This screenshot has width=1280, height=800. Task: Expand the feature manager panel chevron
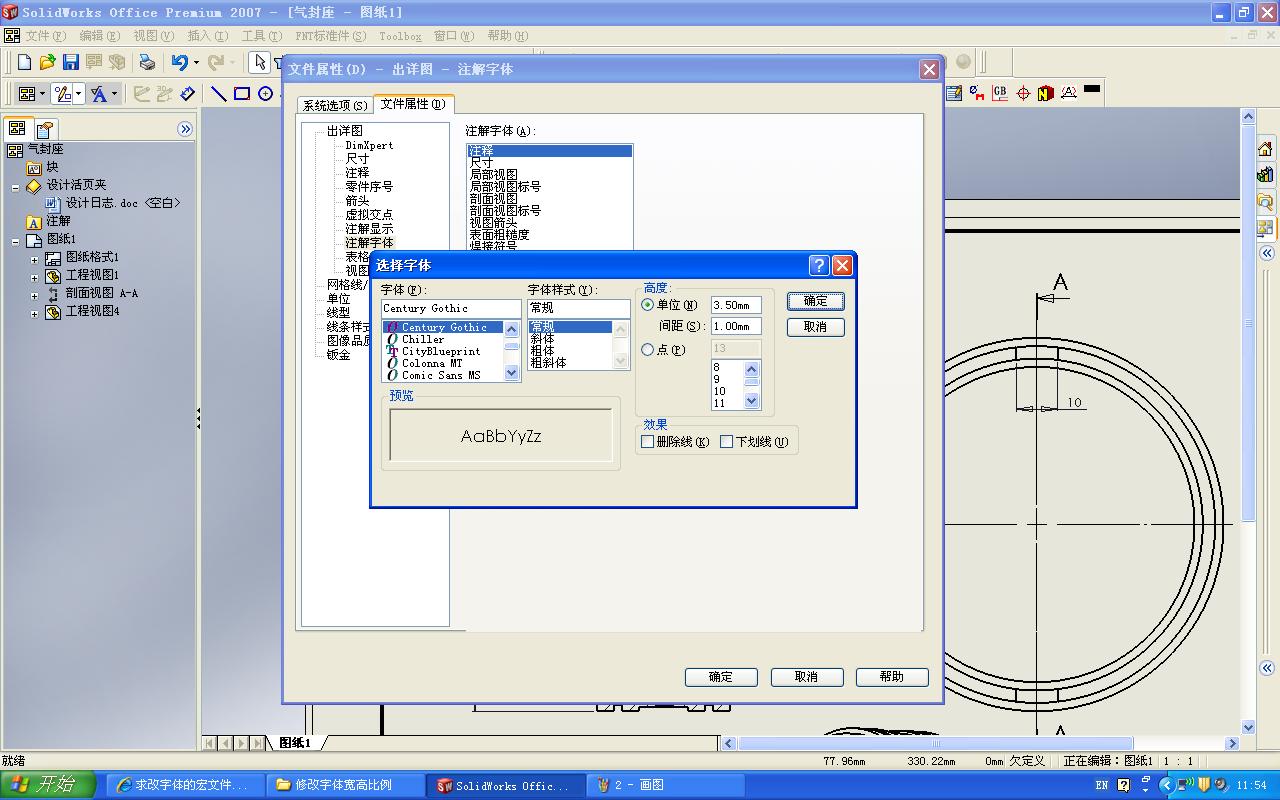185,129
